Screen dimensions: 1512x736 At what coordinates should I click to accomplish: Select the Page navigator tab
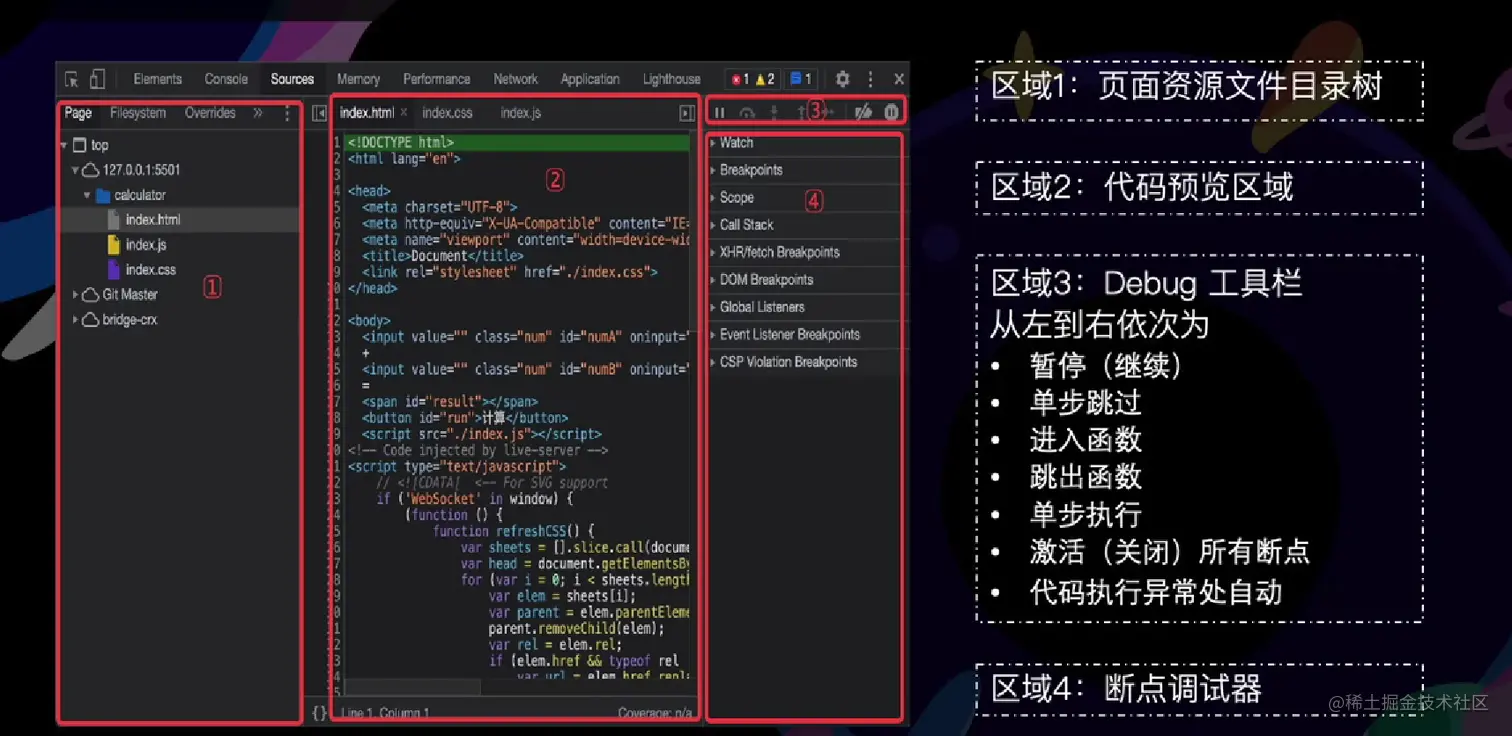click(x=78, y=113)
